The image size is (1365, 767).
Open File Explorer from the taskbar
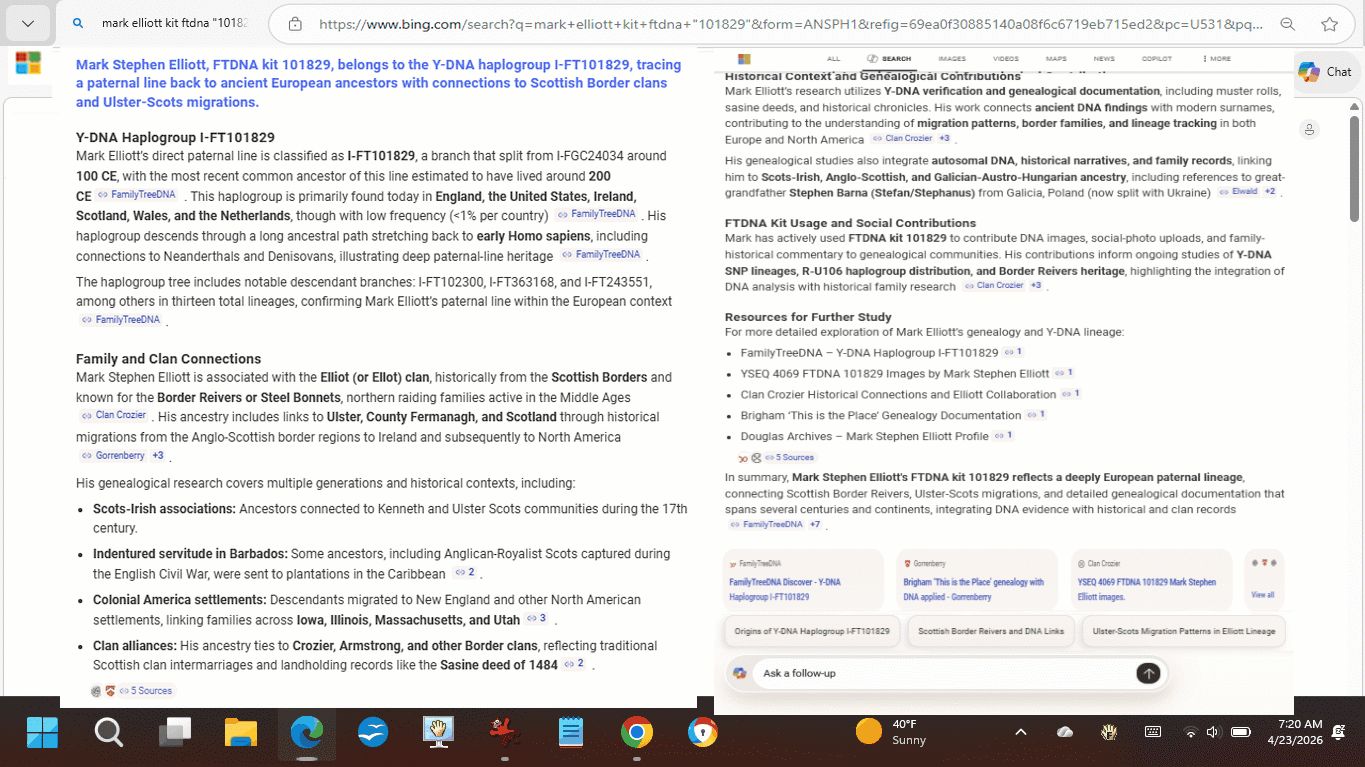[x=241, y=733]
